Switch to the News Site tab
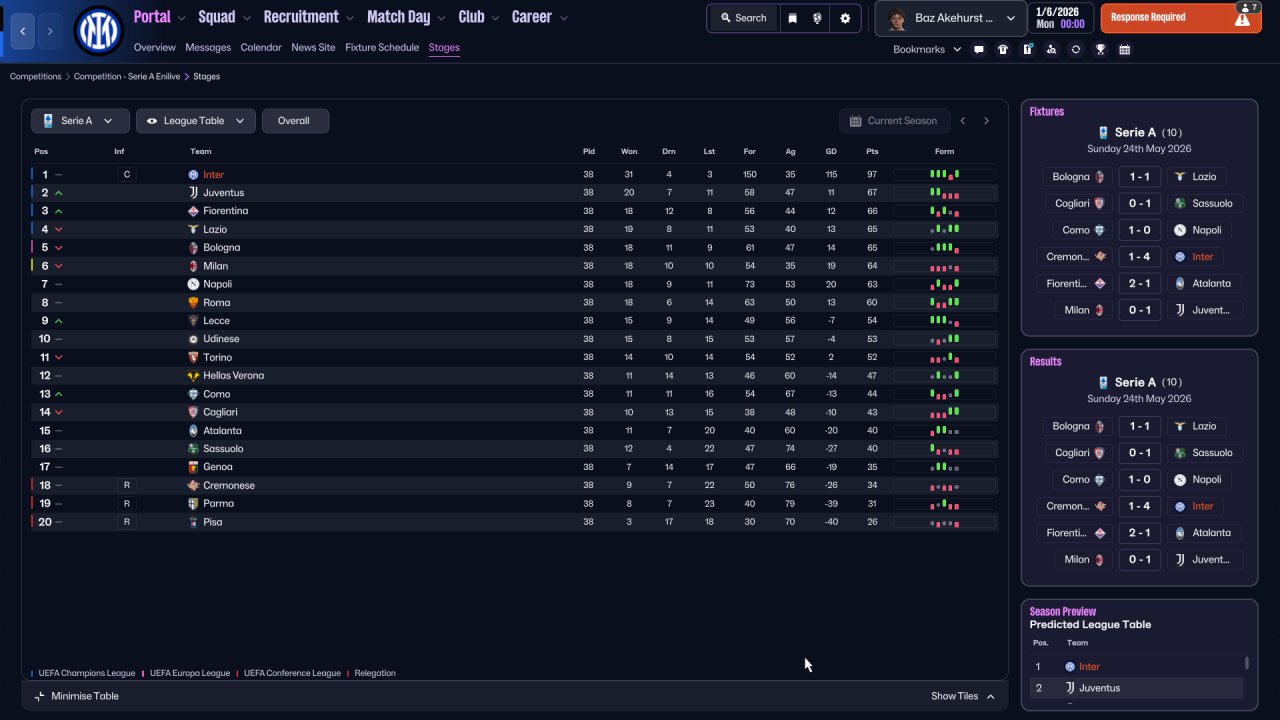 coord(313,48)
